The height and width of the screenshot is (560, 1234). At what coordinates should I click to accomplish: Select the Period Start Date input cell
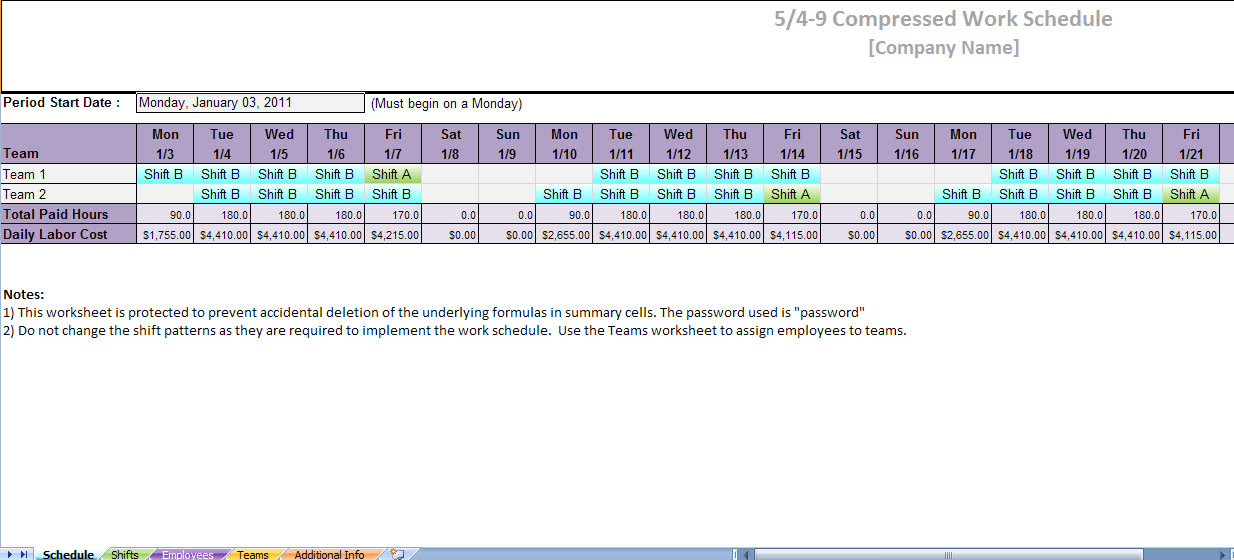pyautogui.click(x=250, y=103)
